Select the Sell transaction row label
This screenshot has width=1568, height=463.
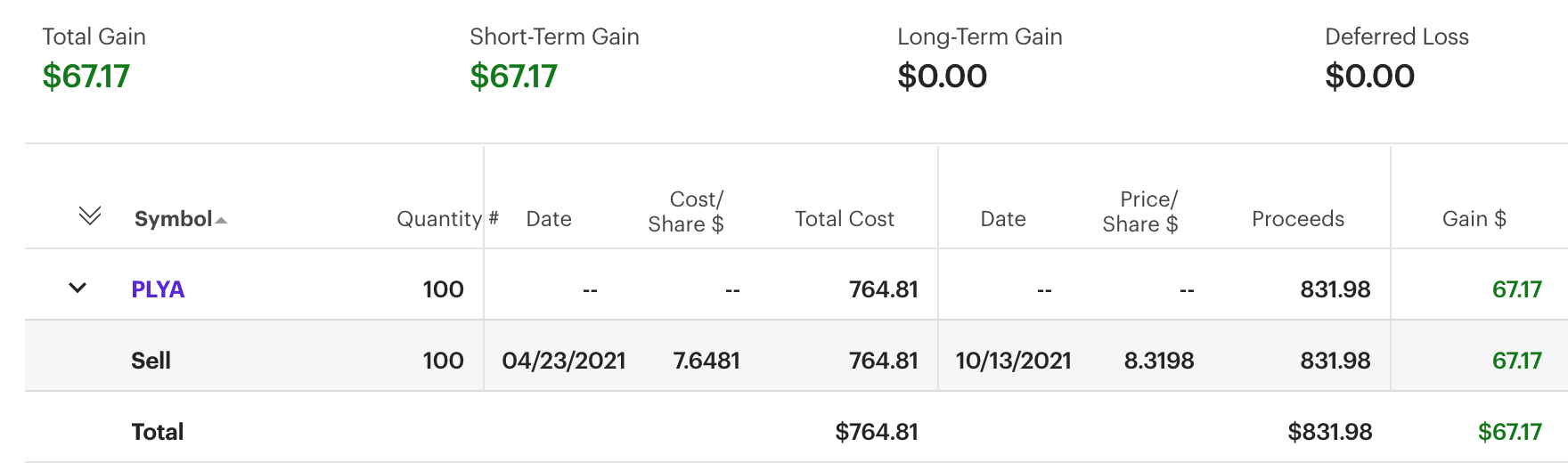(151, 361)
